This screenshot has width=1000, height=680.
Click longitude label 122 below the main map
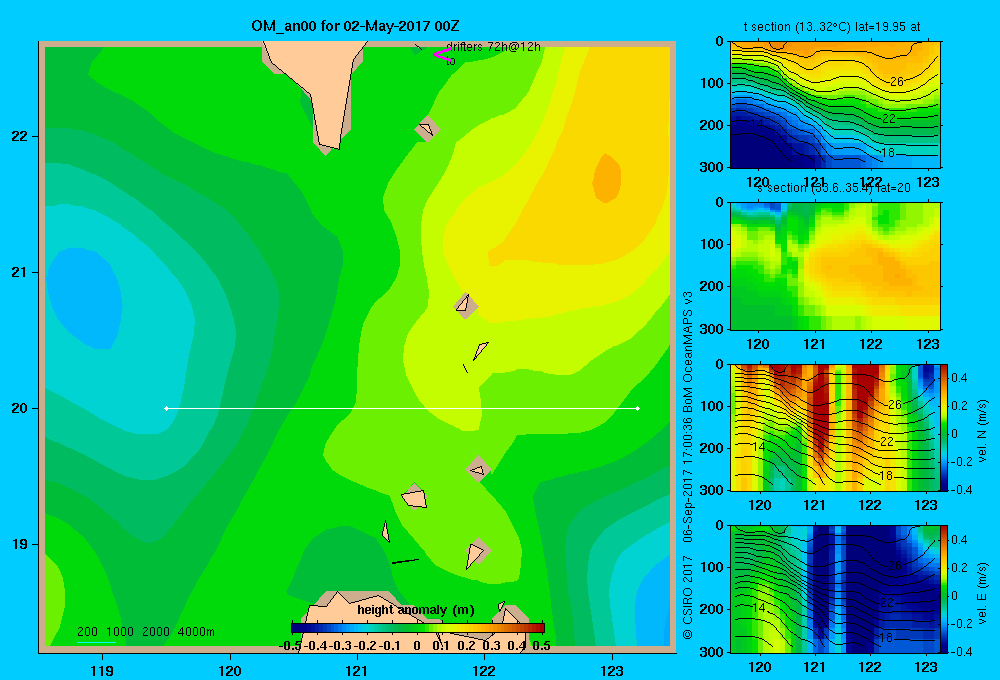[484, 670]
